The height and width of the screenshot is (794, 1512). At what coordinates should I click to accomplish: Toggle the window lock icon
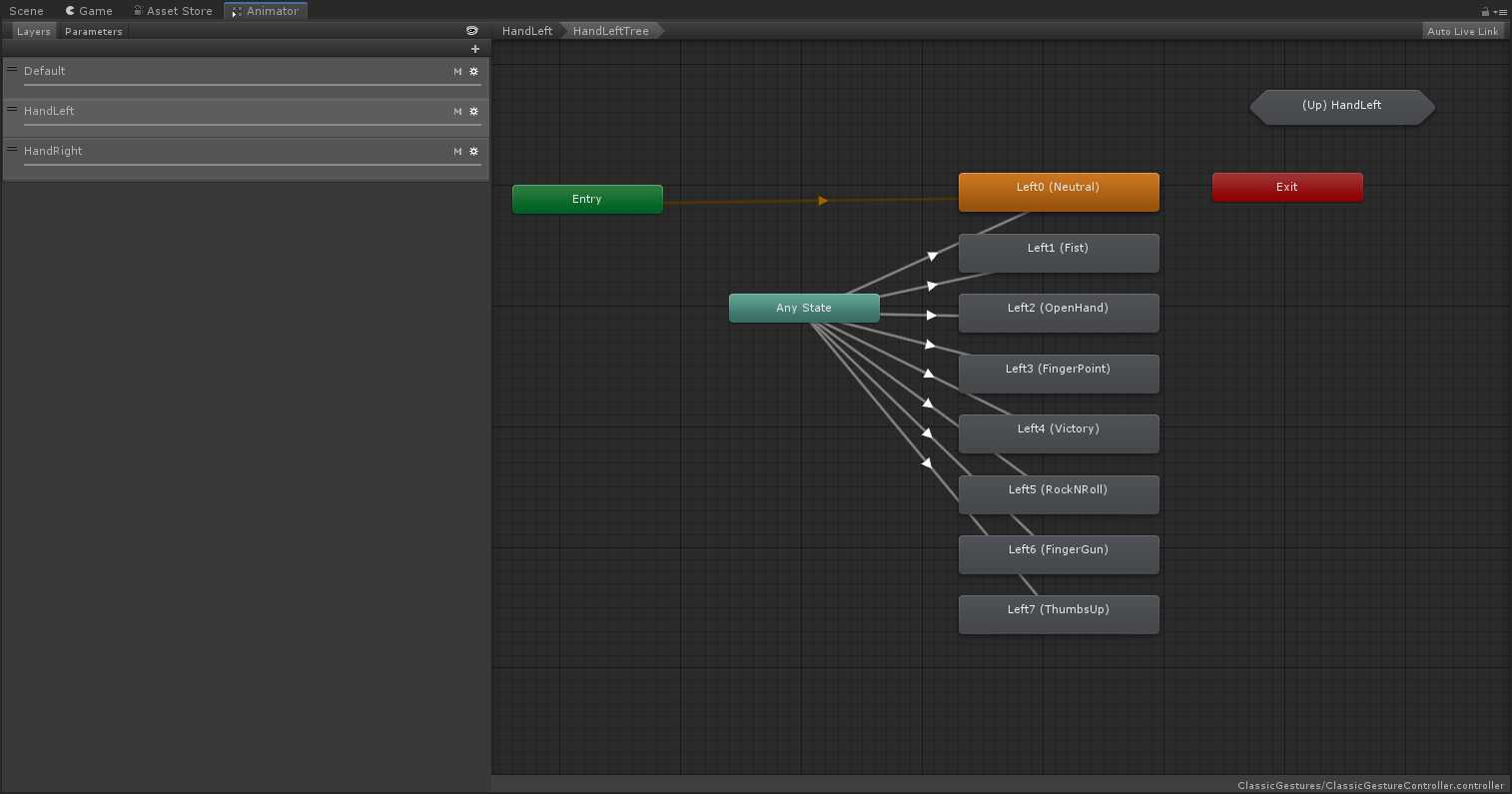(x=1485, y=11)
